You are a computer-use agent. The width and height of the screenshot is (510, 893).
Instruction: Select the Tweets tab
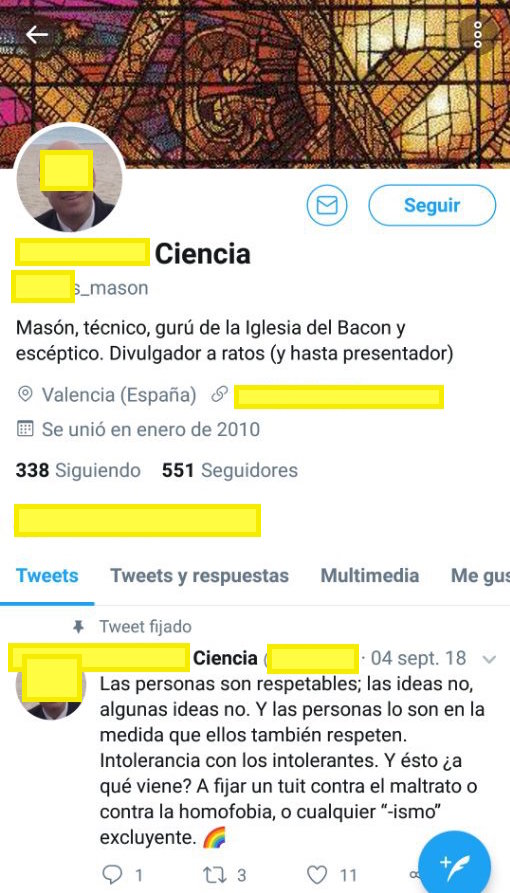click(x=47, y=576)
